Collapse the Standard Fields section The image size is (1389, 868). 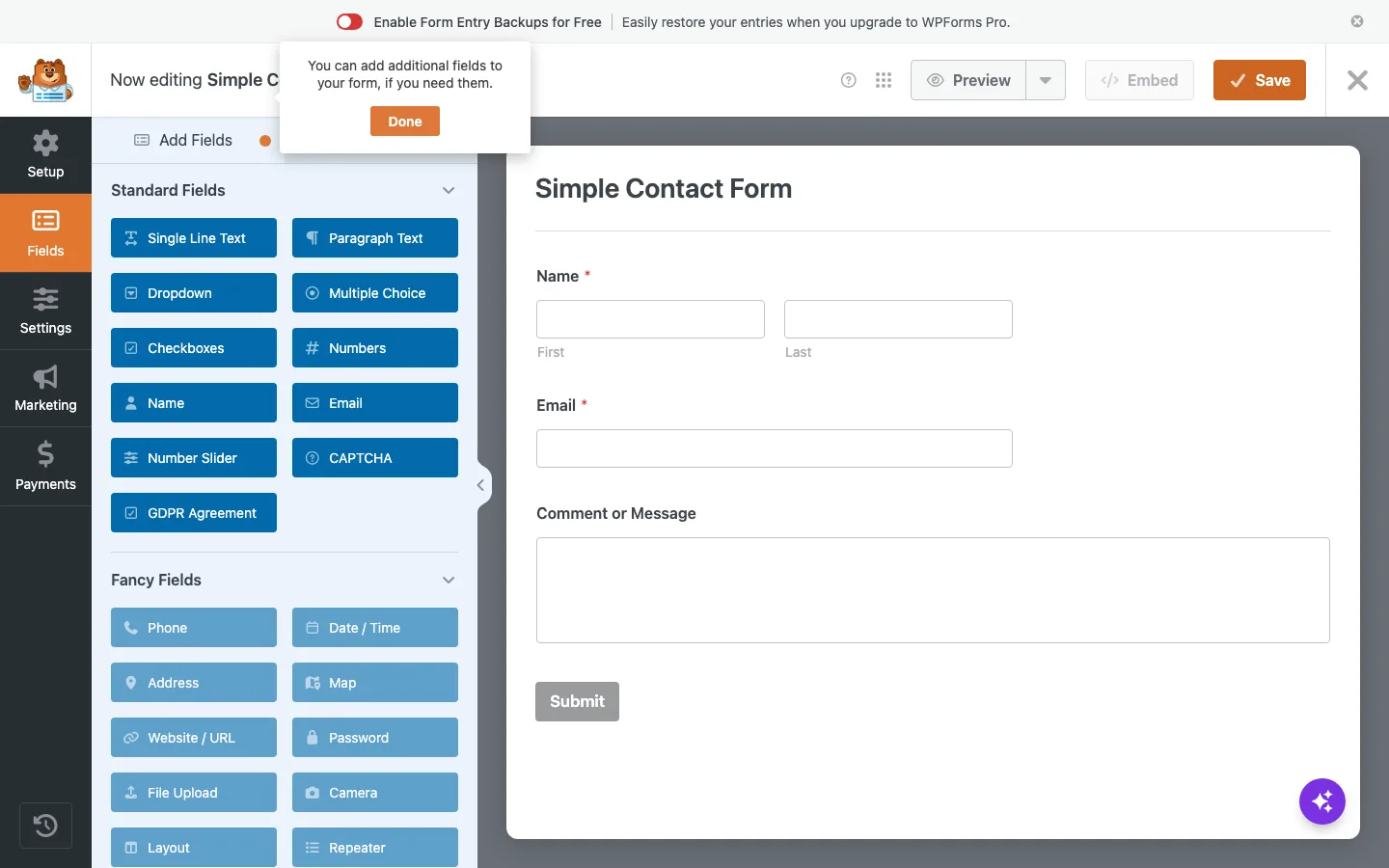pos(449,190)
